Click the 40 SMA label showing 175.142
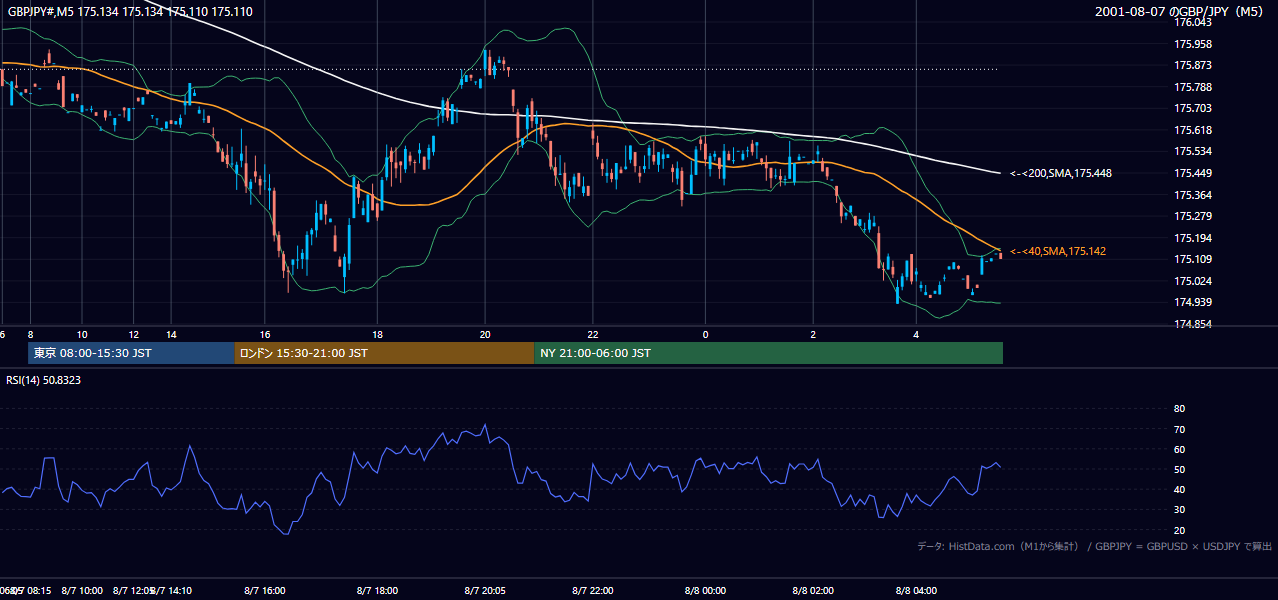 tap(1058, 251)
